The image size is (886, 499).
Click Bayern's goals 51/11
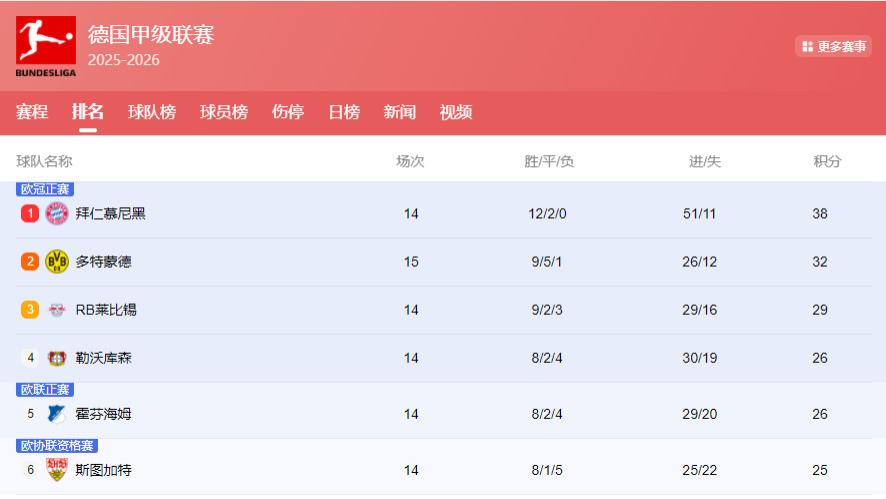tap(700, 214)
